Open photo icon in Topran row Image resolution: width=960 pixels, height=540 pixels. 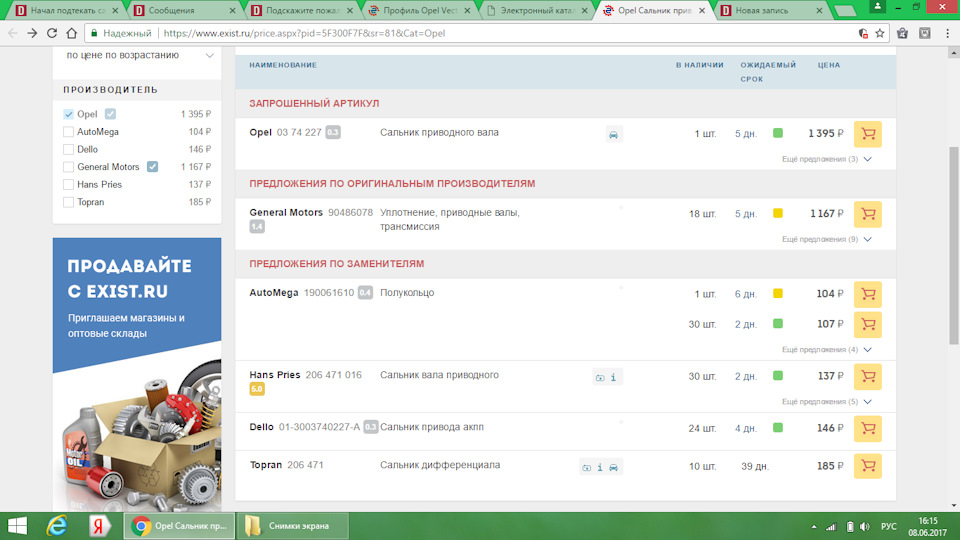(x=587, y=468)
